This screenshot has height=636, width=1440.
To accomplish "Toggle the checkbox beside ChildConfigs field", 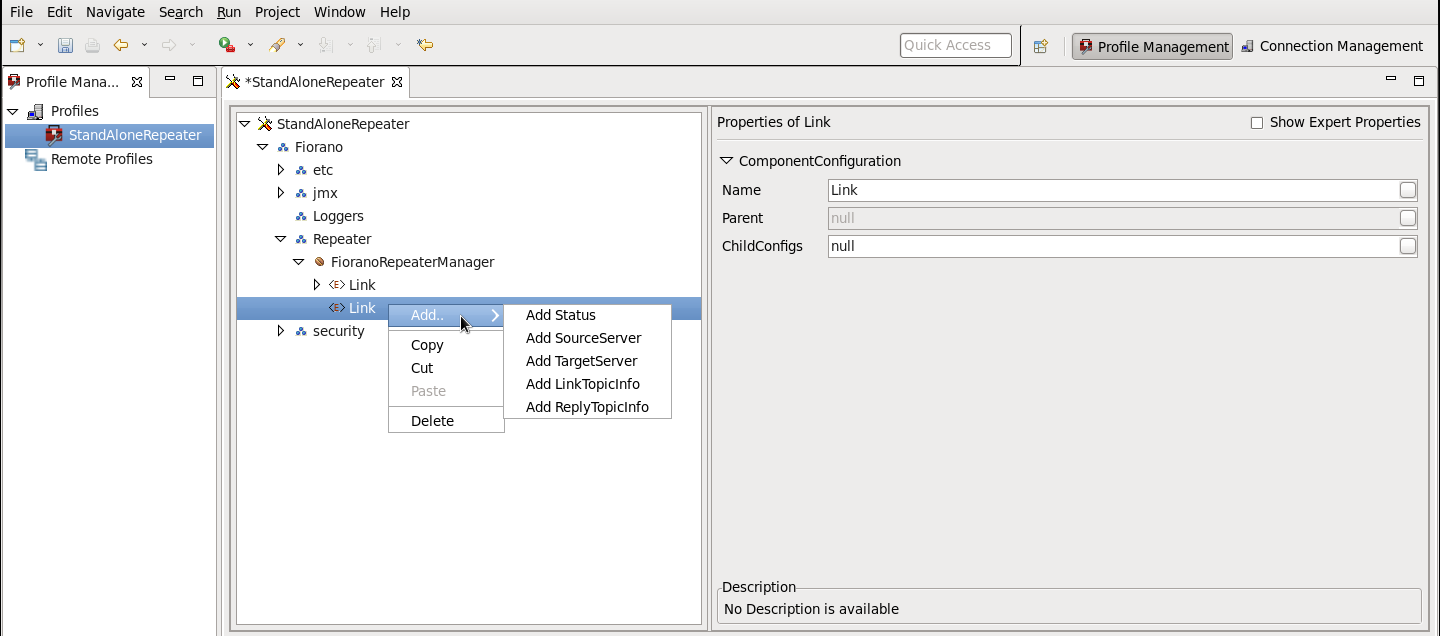I will (x=1407, y=246).
